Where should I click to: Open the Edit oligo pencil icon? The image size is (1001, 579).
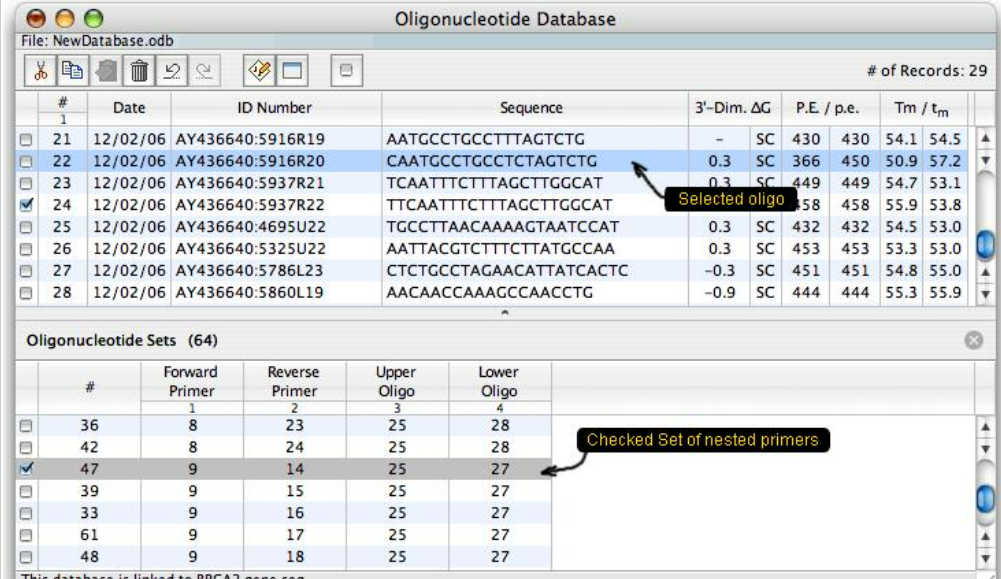[259, 70]
